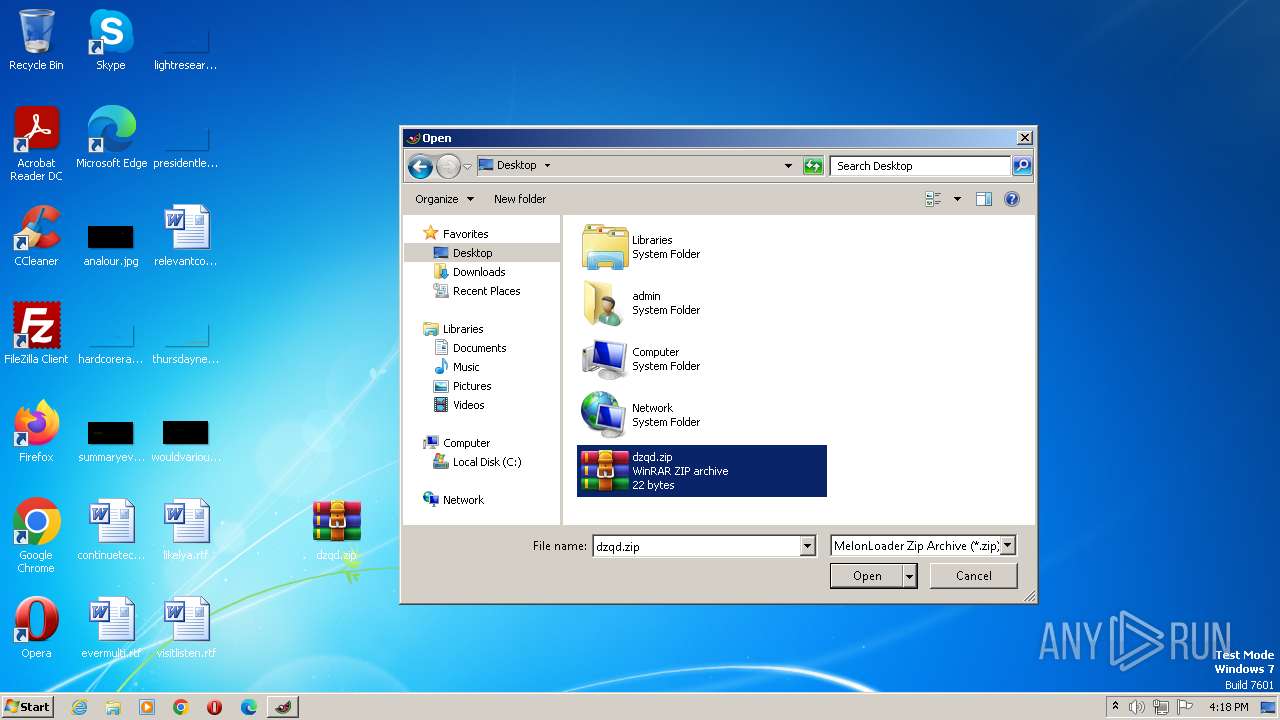The image size is (1280, 720).
Task: Select FileZilla Client desktop shortcut
Action: pos(36,333)
